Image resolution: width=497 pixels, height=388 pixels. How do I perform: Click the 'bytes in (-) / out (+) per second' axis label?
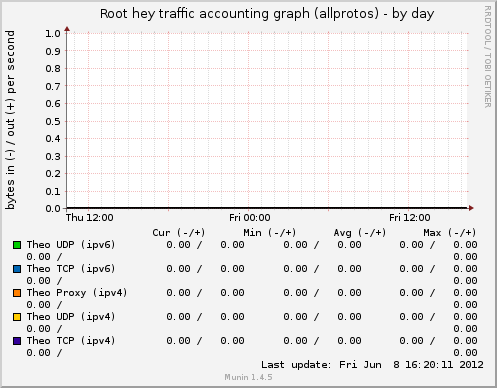10,120
